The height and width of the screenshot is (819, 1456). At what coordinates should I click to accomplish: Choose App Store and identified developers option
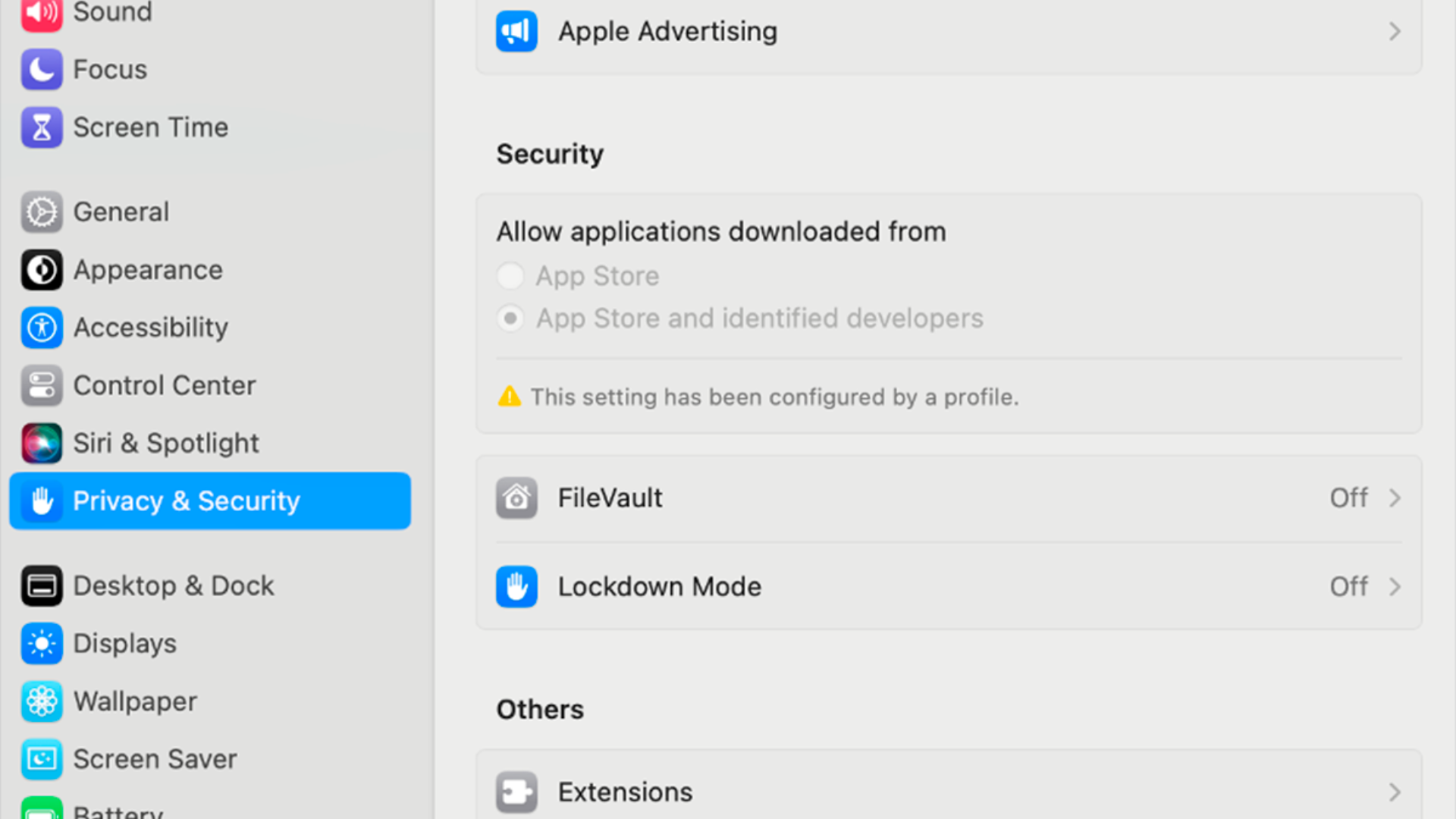coord(510,318)
